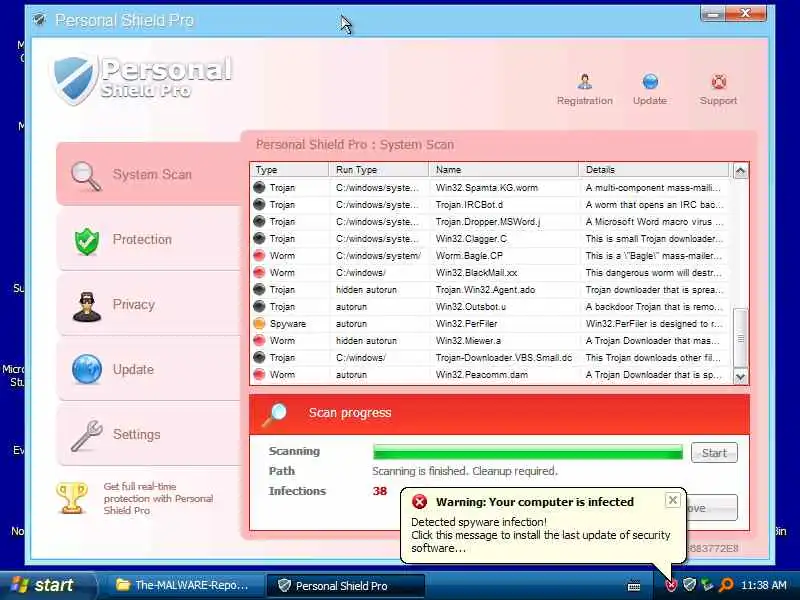Click the Name column header
The width and height of the screenshot is (800, 600).
[504, 170]
